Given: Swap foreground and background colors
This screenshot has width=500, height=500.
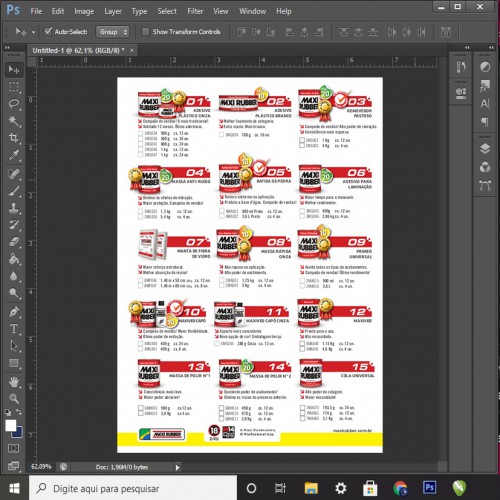Looking at the screenshot, I should point(19,412).
